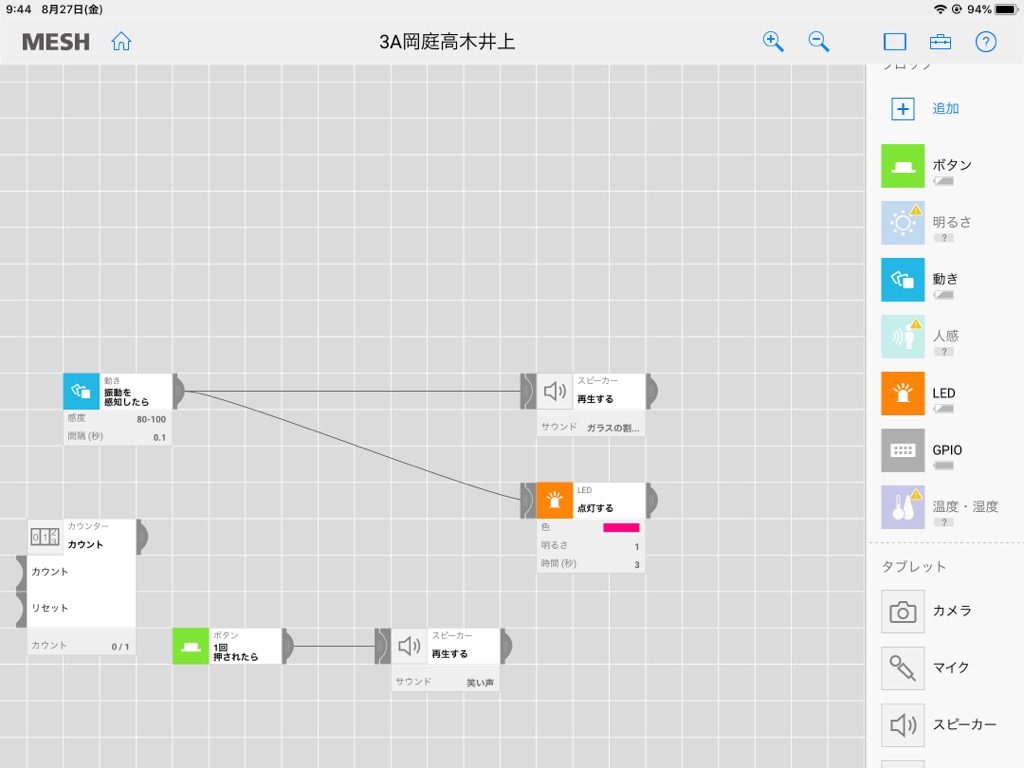
Task: Tap the Counter's リセット input connector
Action: 22,609
